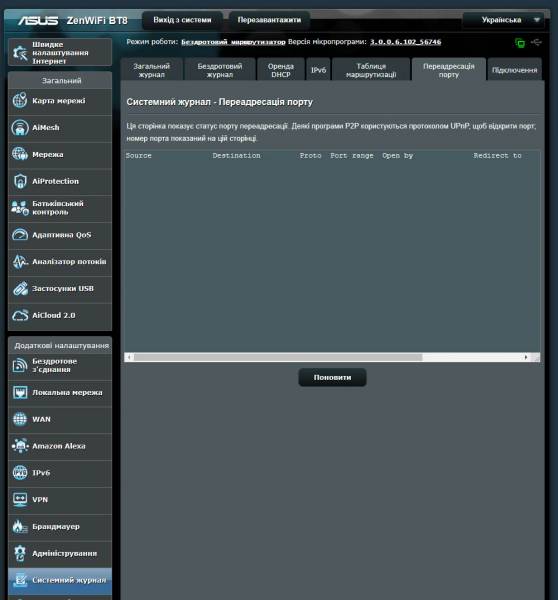Open the IPv6 log tab
Image resolution: width=558 pixels, height=600 pixels.
coord(318,70)
